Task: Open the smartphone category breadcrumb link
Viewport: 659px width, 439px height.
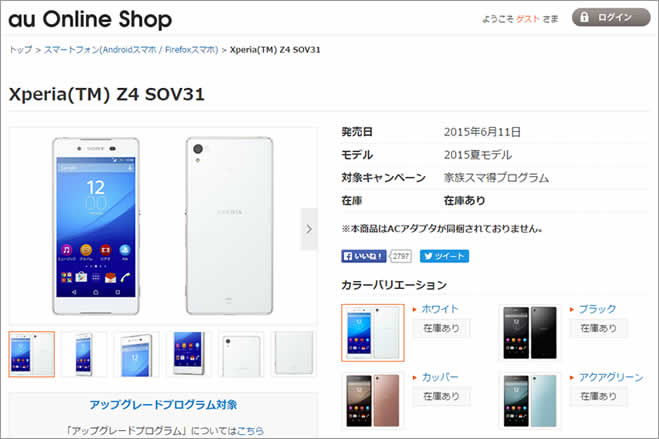Action: pyautogui.click(x=131, y=50)
